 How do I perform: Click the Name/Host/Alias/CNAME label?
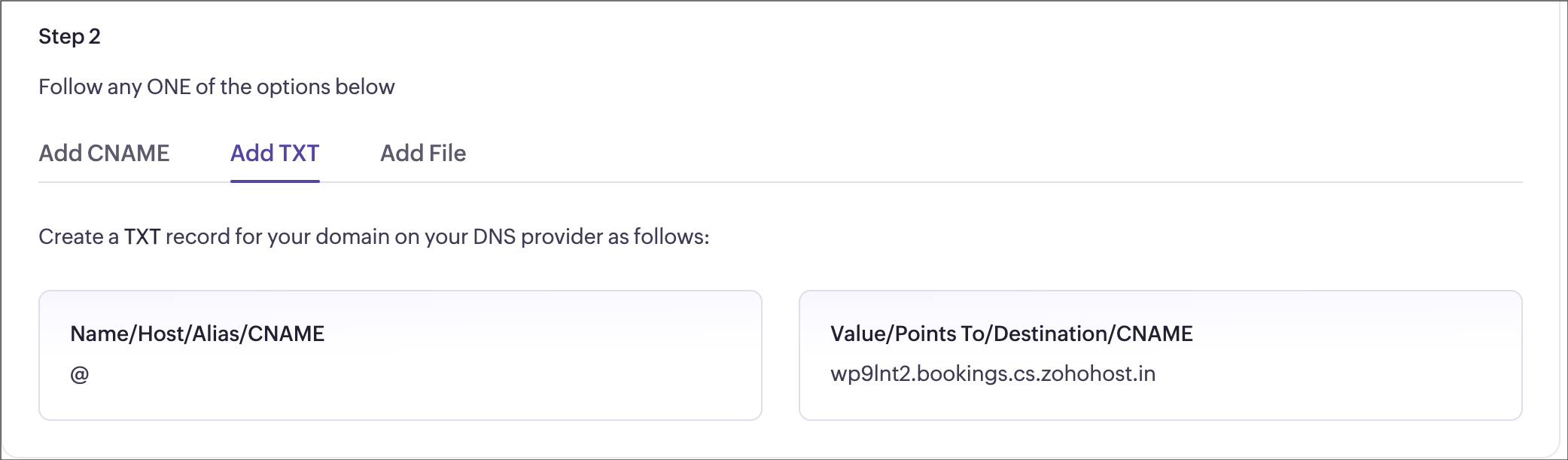197,334
